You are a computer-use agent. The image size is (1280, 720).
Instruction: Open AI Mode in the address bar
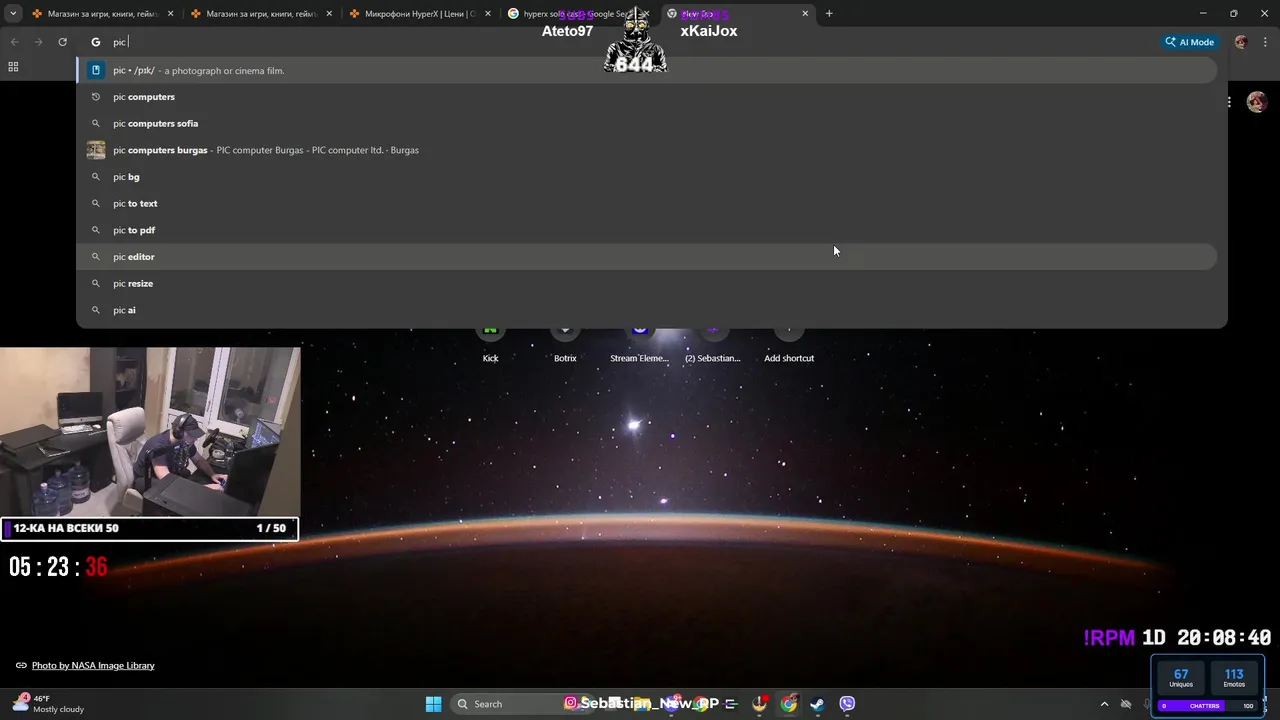(x=1189, y=42)
